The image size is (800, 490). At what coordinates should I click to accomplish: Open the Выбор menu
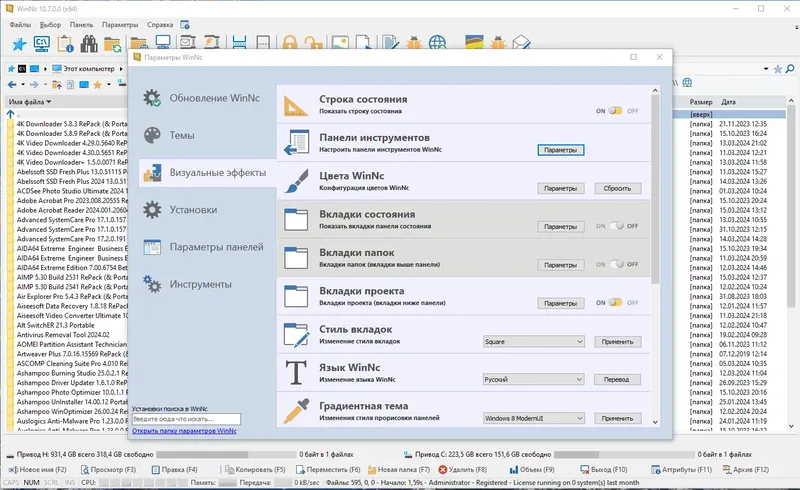click(x=50, y=24)
